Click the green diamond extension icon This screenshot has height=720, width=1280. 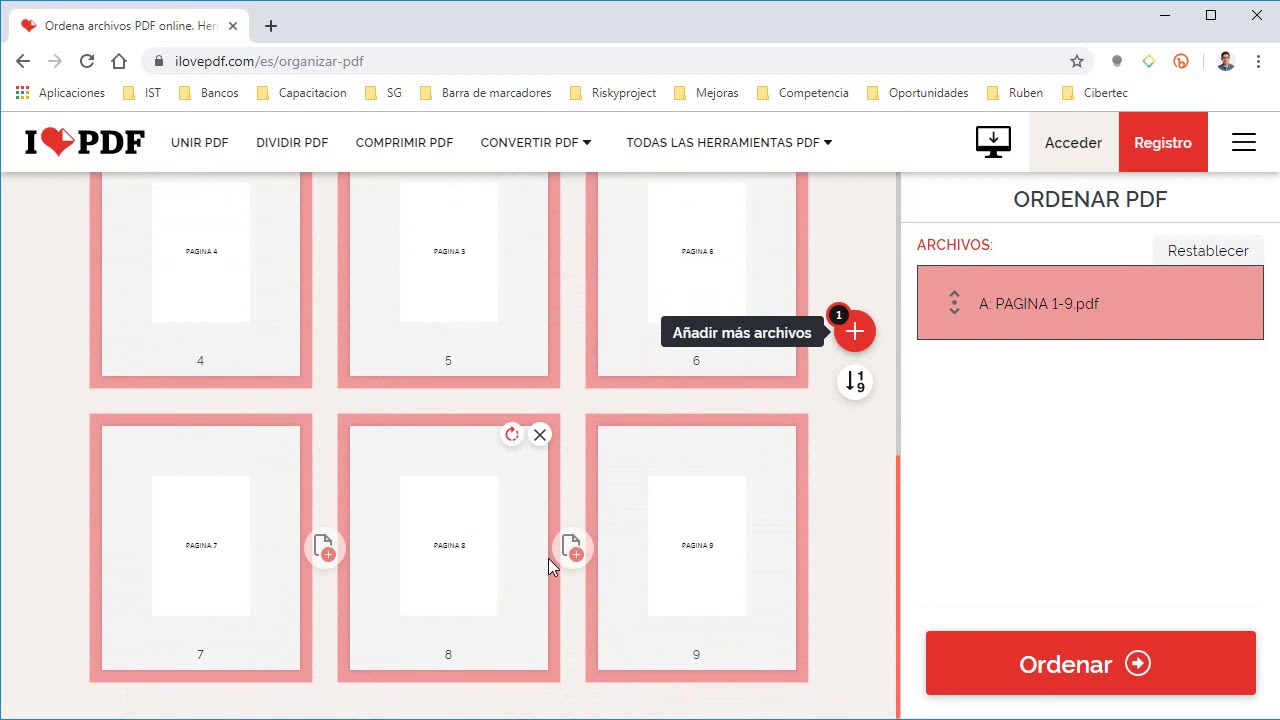1149,61
